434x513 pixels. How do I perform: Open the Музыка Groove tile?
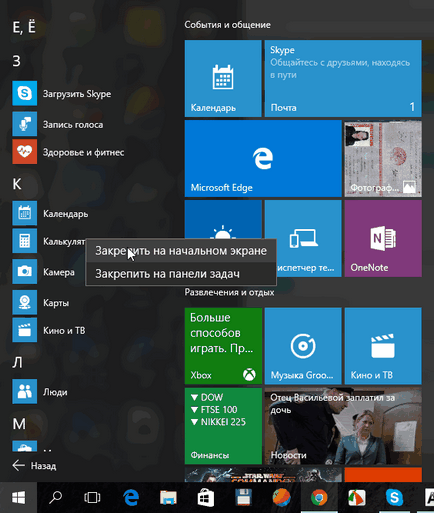pyautogui.click(x=303, y=346)
